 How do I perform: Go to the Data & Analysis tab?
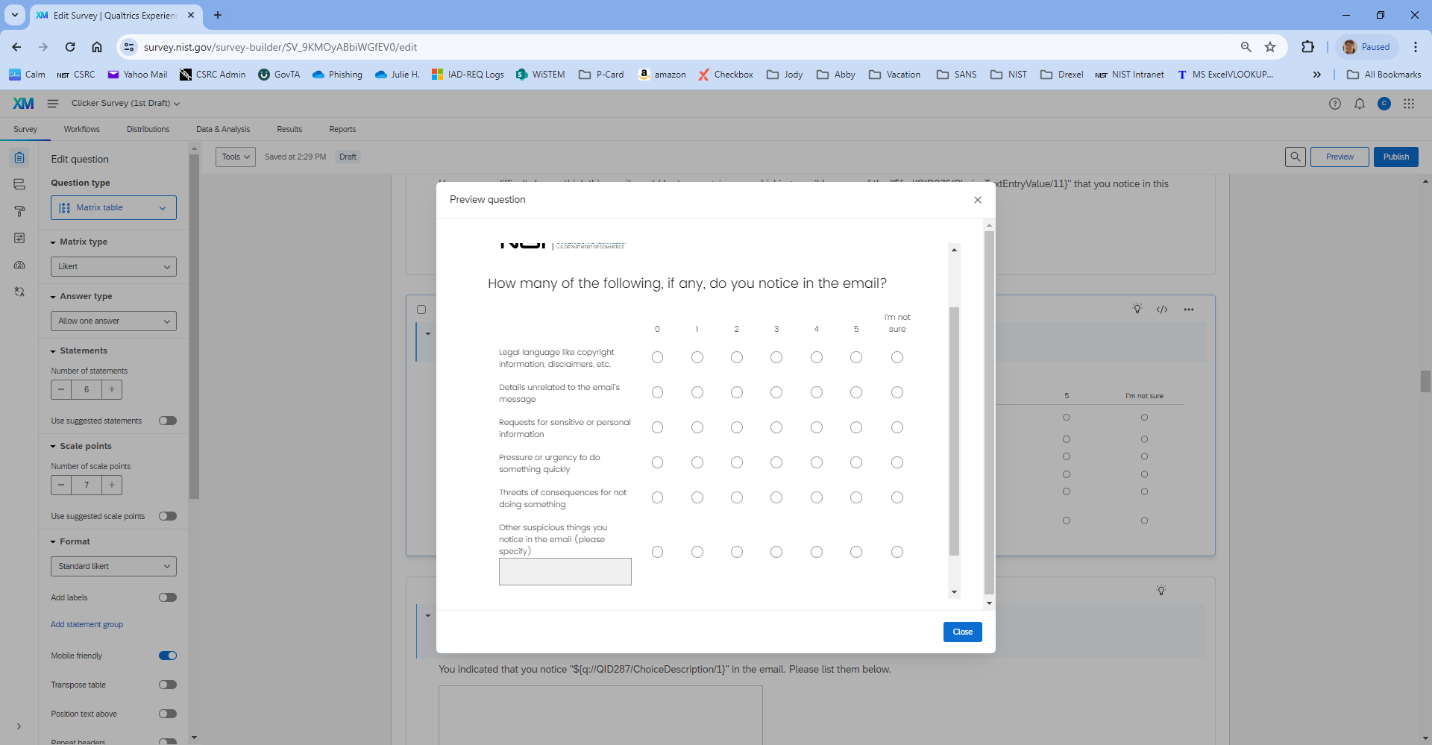223,129
